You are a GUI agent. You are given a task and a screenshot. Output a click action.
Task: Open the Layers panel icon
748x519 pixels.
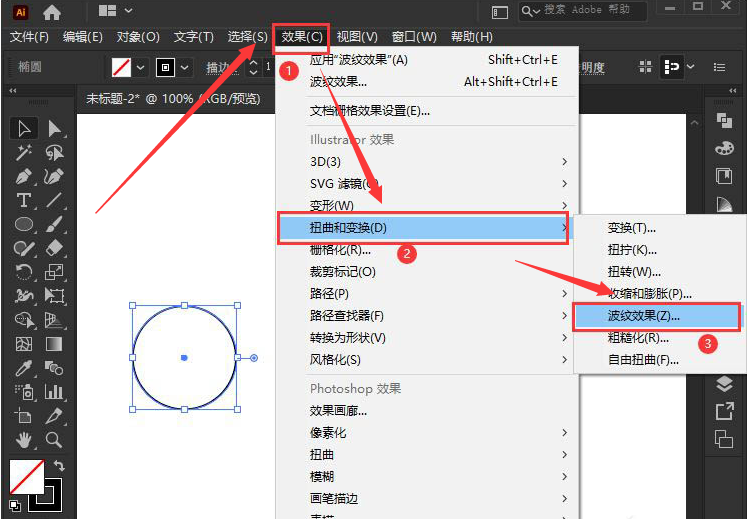tap(724, 384)
